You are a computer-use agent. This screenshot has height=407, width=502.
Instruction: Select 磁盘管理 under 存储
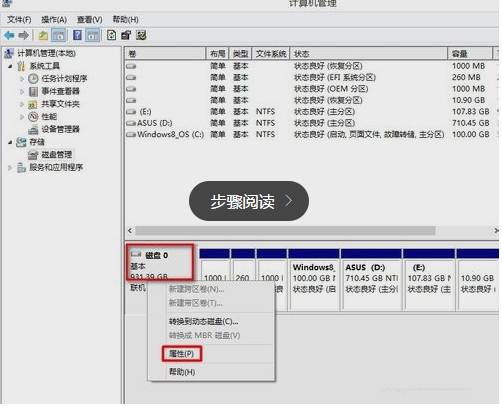pos(56,155)
